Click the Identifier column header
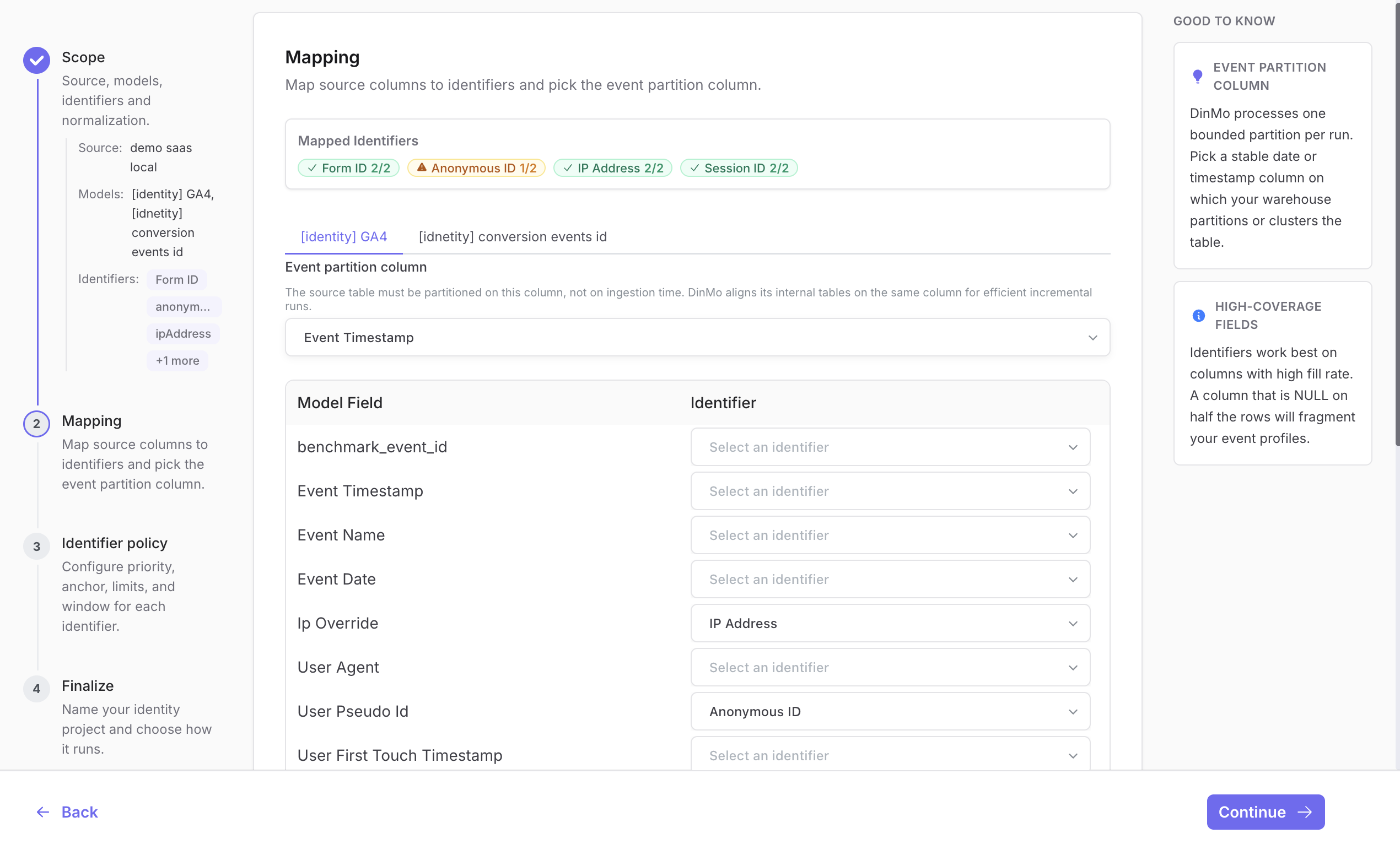The width and height of the screenshot is (1400, 844). pyautogui.click(x=723, y=403)
